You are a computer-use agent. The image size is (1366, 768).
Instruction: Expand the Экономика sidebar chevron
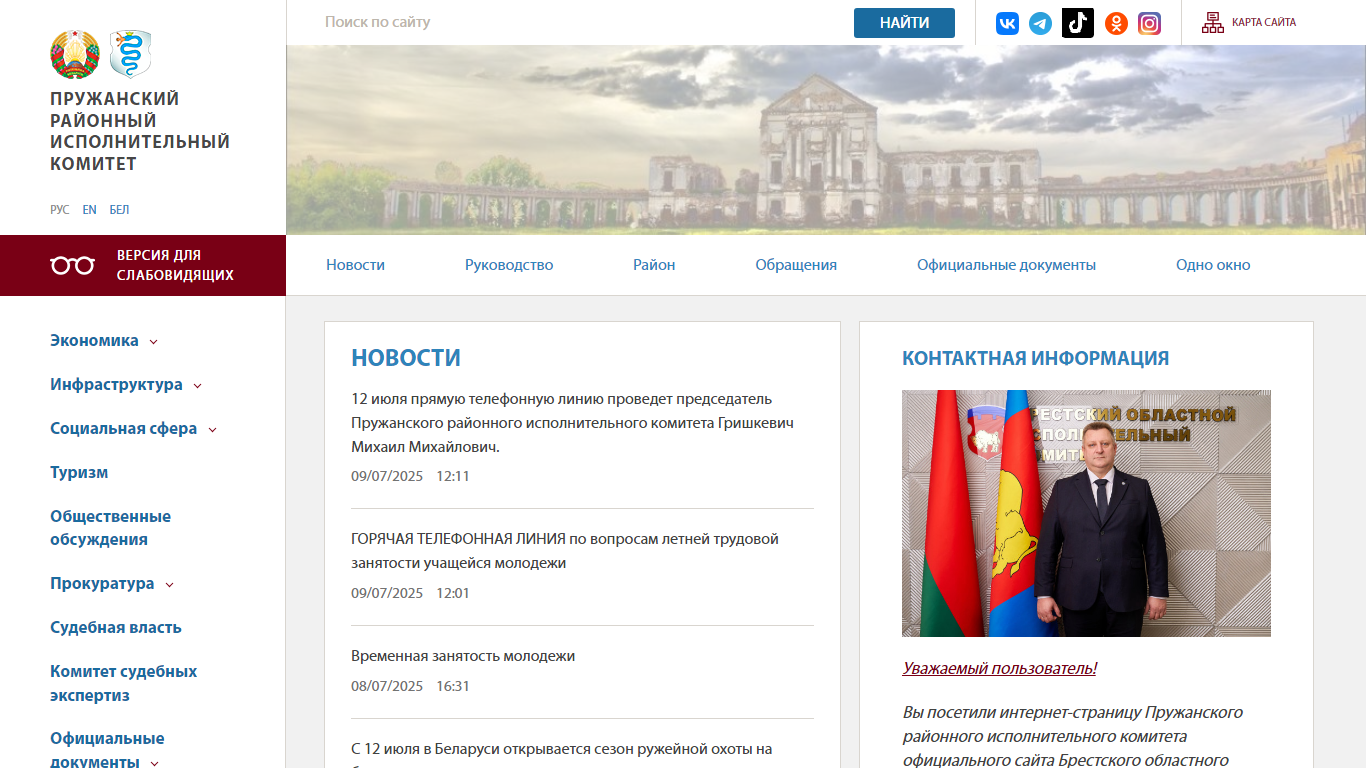tap(153, 342)
